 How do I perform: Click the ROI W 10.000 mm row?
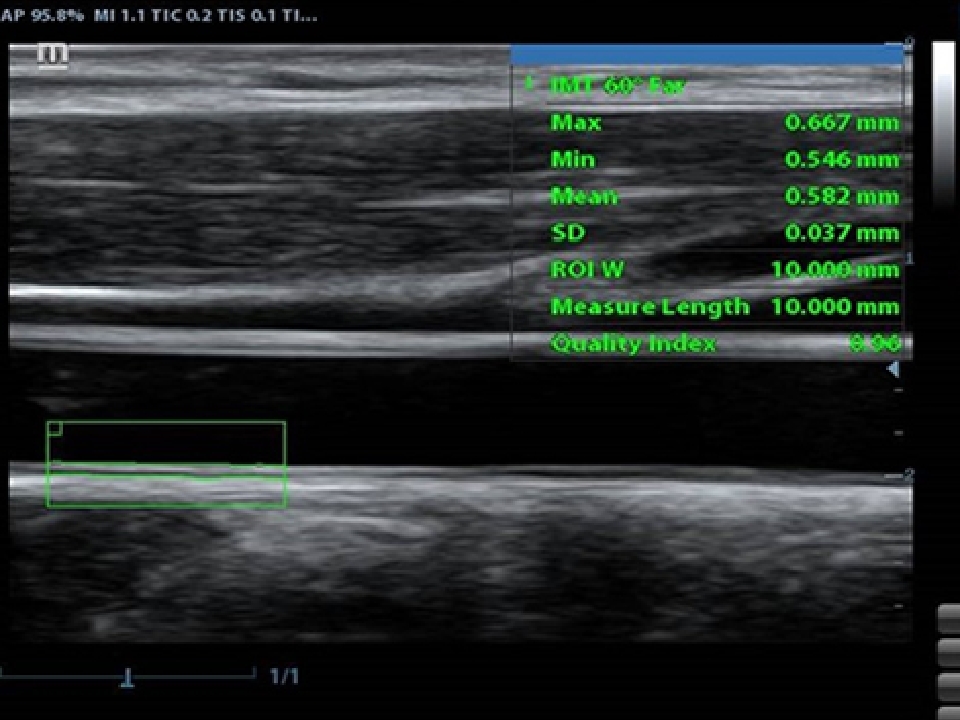pos(724,270)
